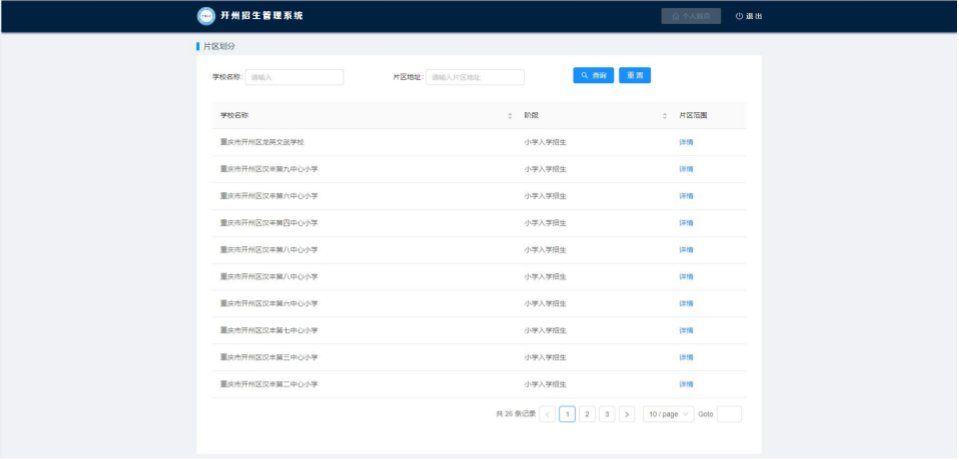This screenshot has height=460, width=959.
Task: Open 个人信息 in the top header
Action: 691,16
